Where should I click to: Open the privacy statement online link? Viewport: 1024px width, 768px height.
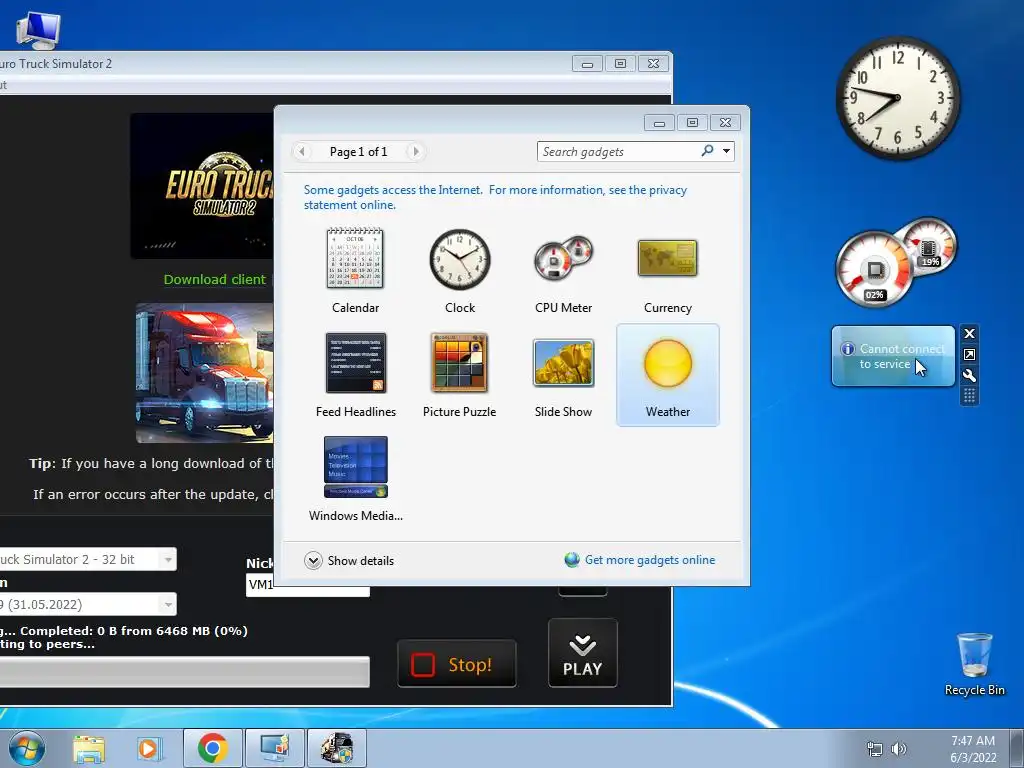(495, 197)
